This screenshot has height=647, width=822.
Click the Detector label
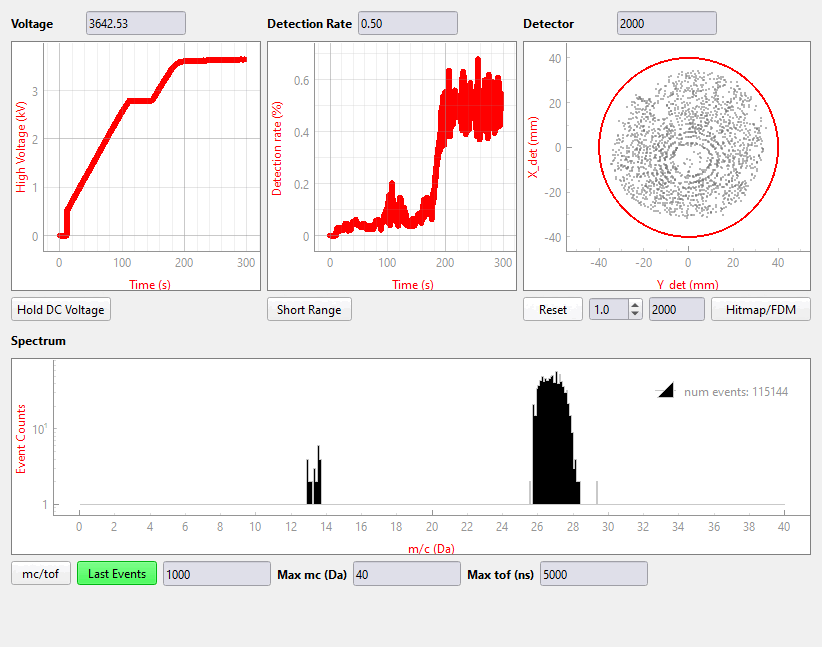pos(548,24)
